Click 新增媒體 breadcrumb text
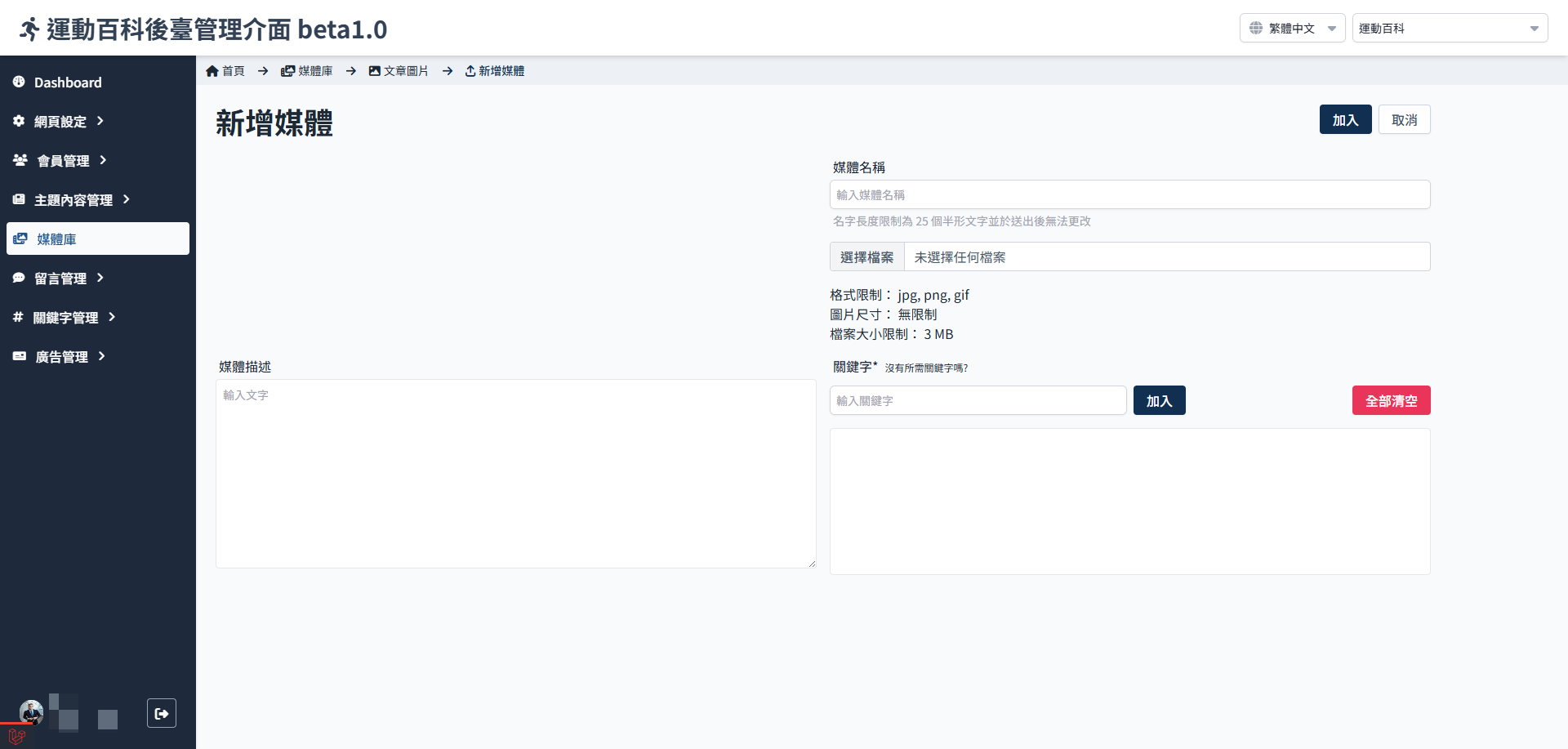1568x749 pixels. (x=501, y=71)
